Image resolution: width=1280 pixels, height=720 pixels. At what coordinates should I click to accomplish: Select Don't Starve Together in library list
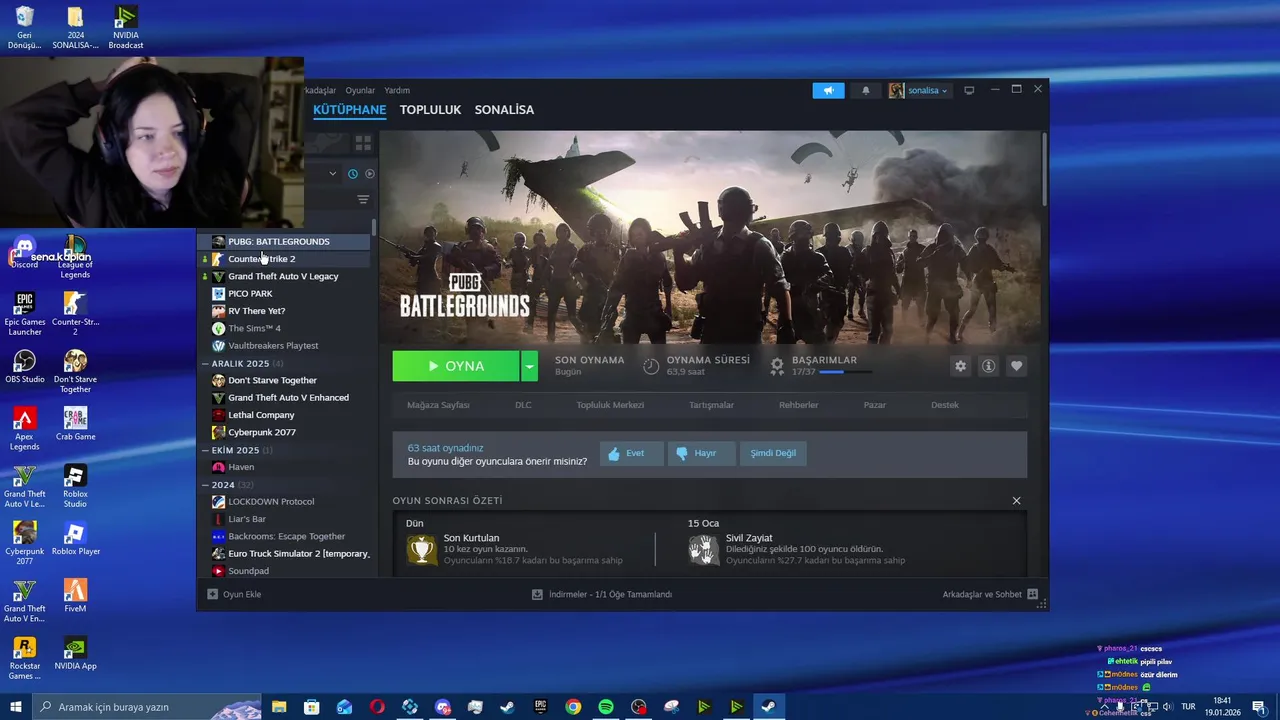[284, 380]
